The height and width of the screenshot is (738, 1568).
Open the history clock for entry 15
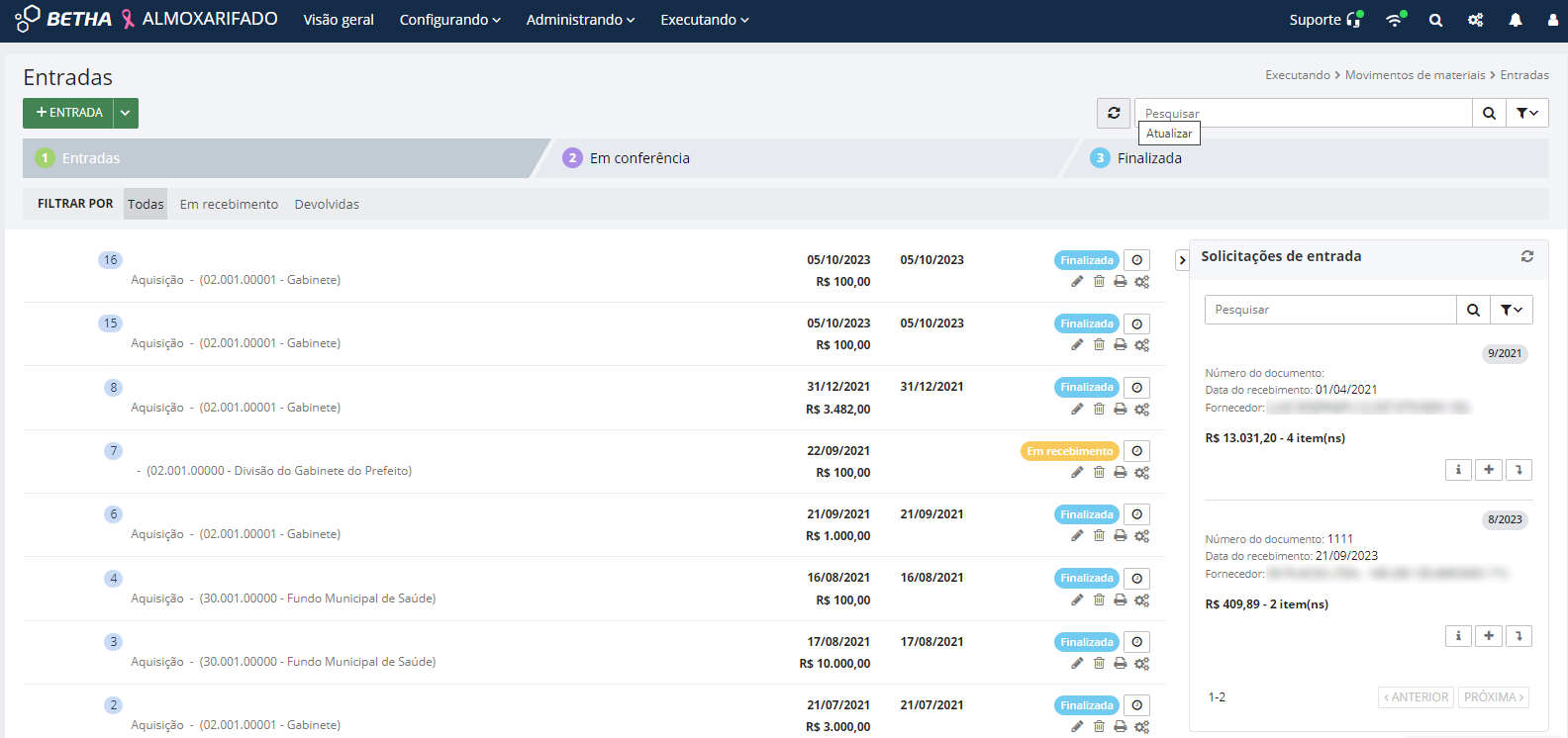1137,323
